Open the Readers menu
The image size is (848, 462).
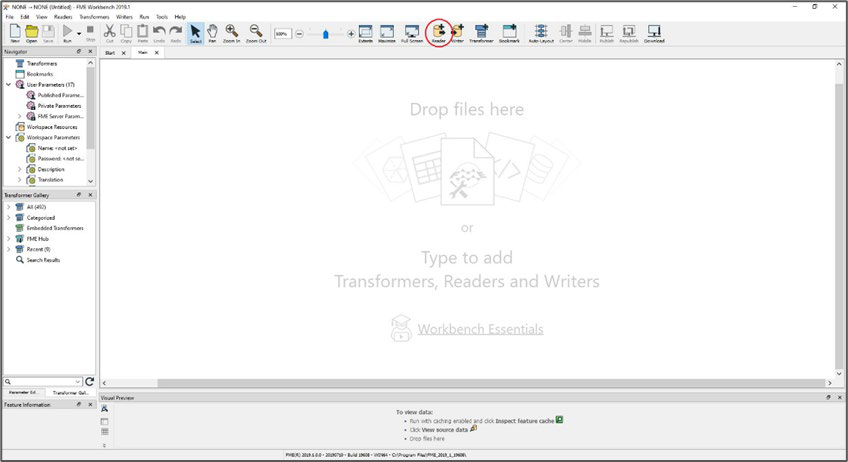point(63,17)
